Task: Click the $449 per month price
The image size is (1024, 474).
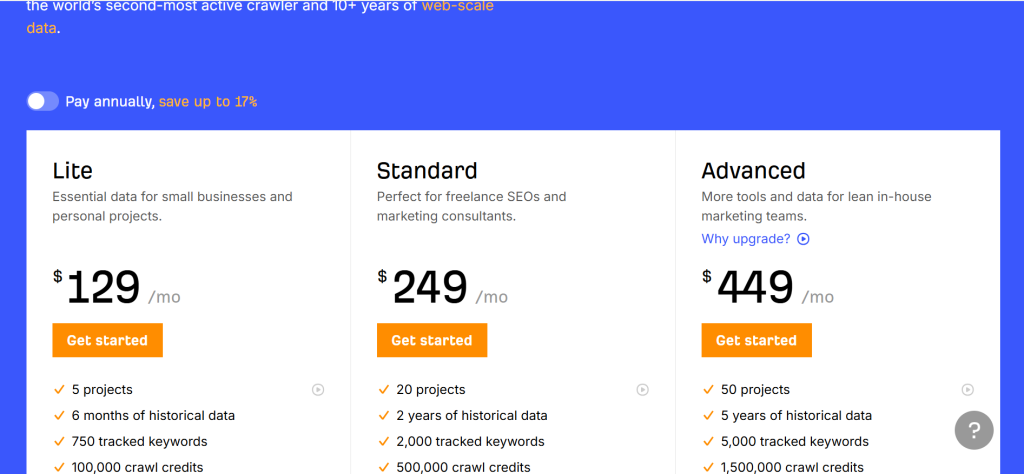Action: 755,288
